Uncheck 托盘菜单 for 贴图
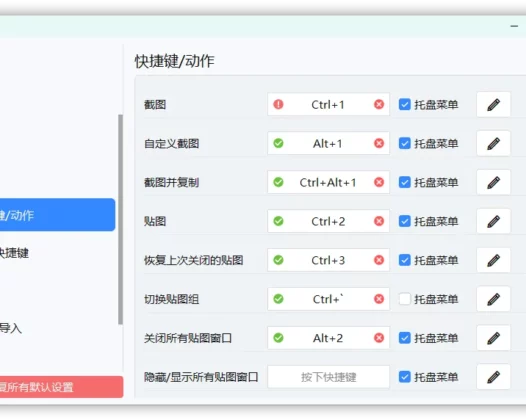This screenshot has width=526, height=420. pos(405,221)
